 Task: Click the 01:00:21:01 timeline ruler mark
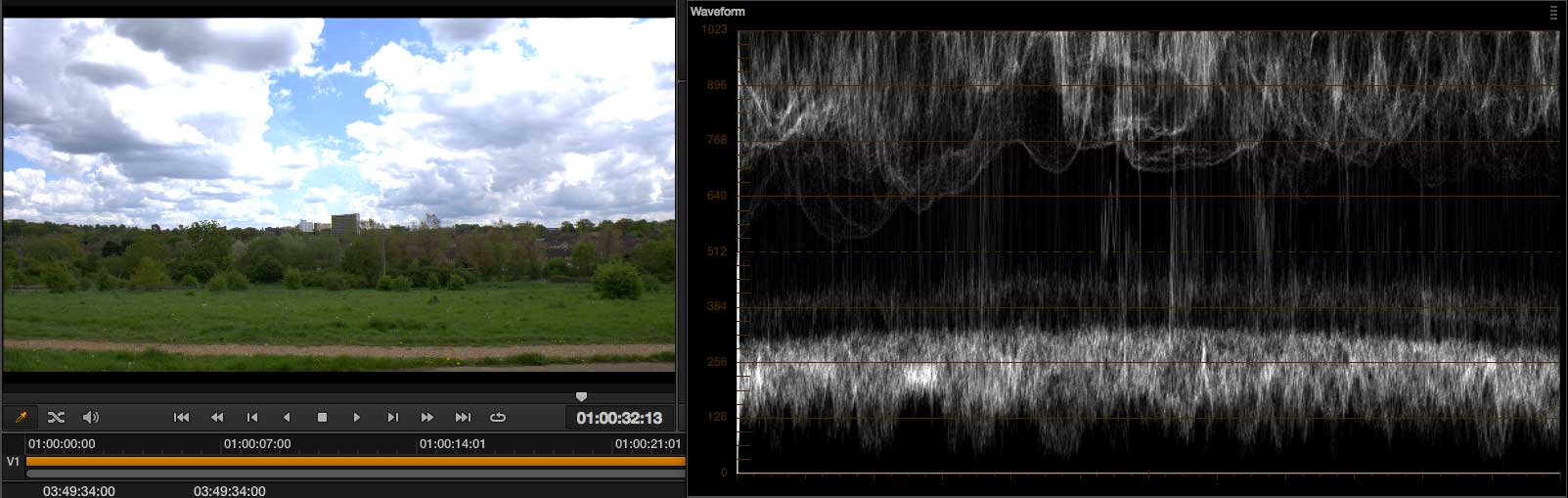pyautogui.click(x=648, y=443)
